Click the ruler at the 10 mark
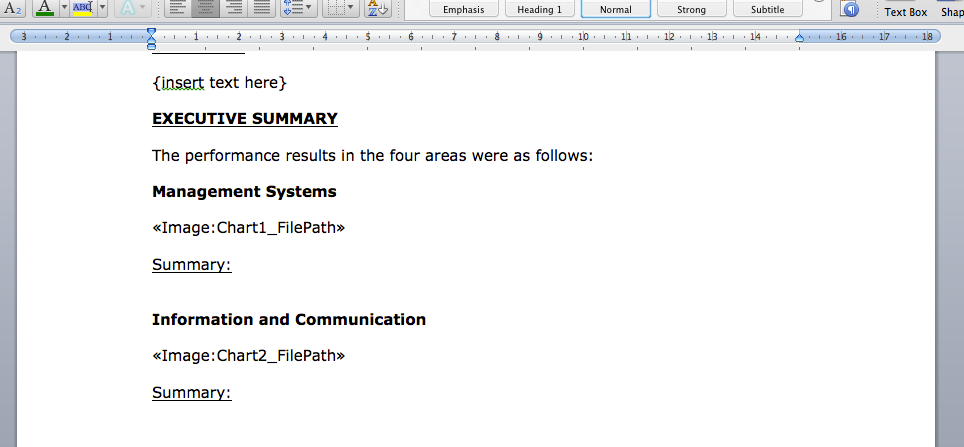The image size is (964, 447). pyautogui.click(x=583, y=37)
